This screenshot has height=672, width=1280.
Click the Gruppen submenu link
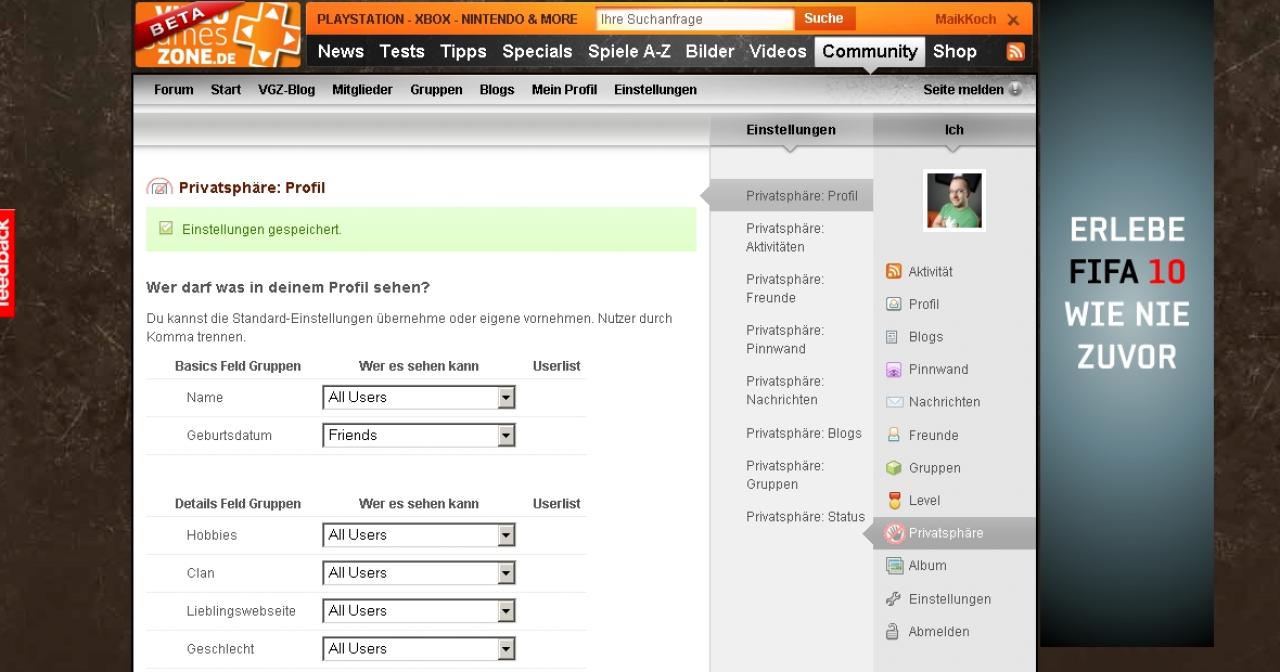[436, 90]
